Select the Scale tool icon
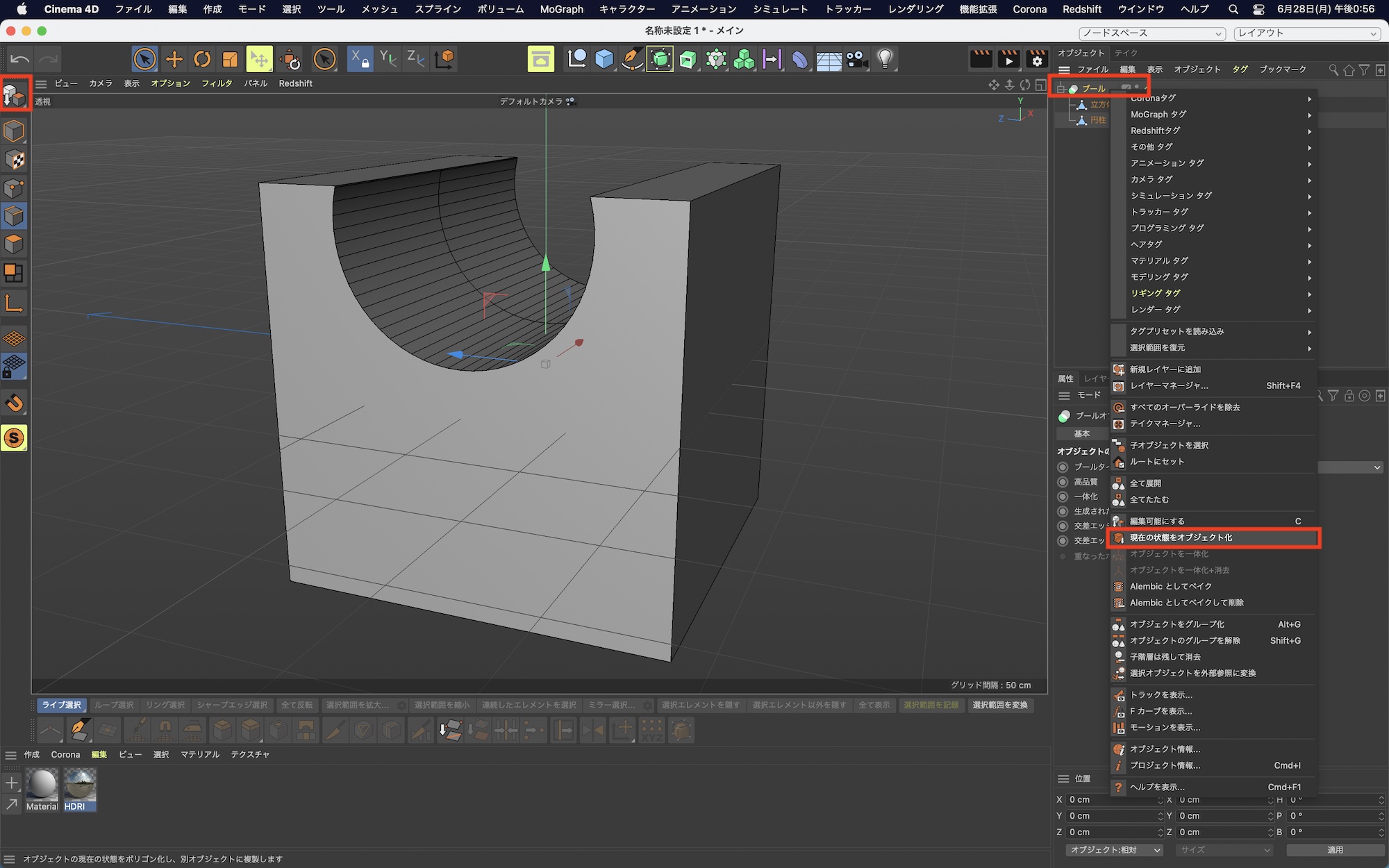This screenshot has height=868, width=1389. click(x=230, y=60)
